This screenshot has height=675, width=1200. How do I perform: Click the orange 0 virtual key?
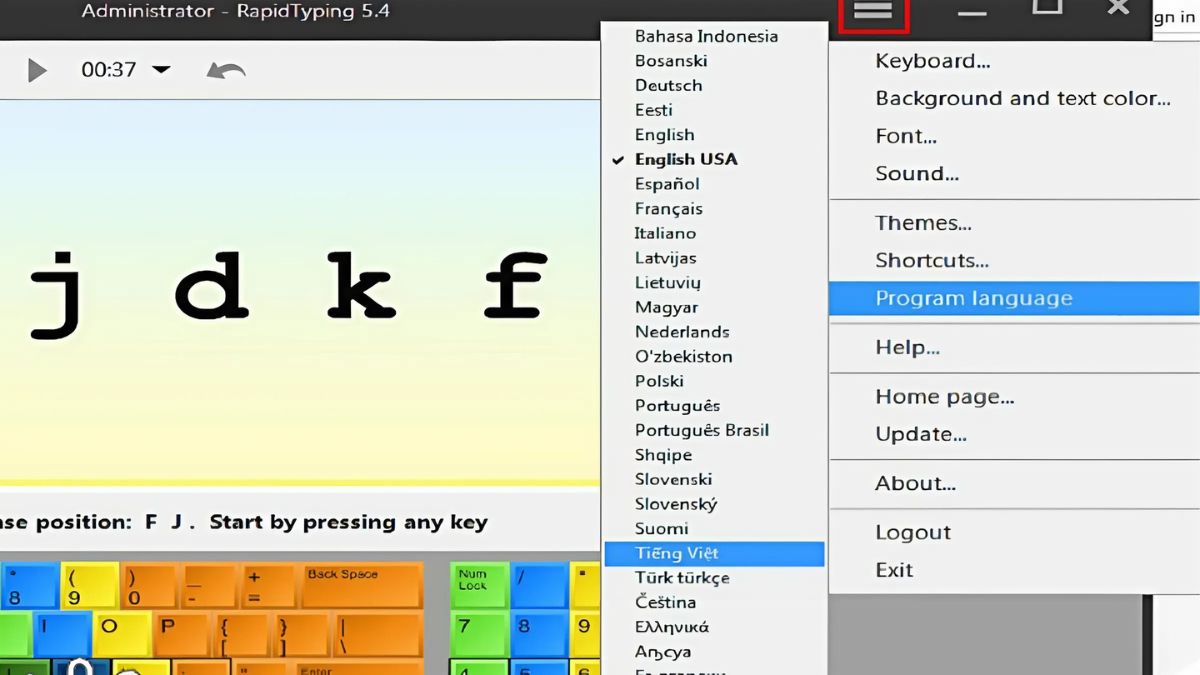[150, 586]
